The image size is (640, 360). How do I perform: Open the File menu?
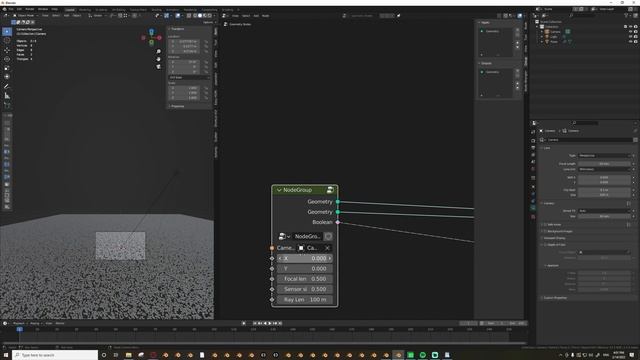(11, 9)
